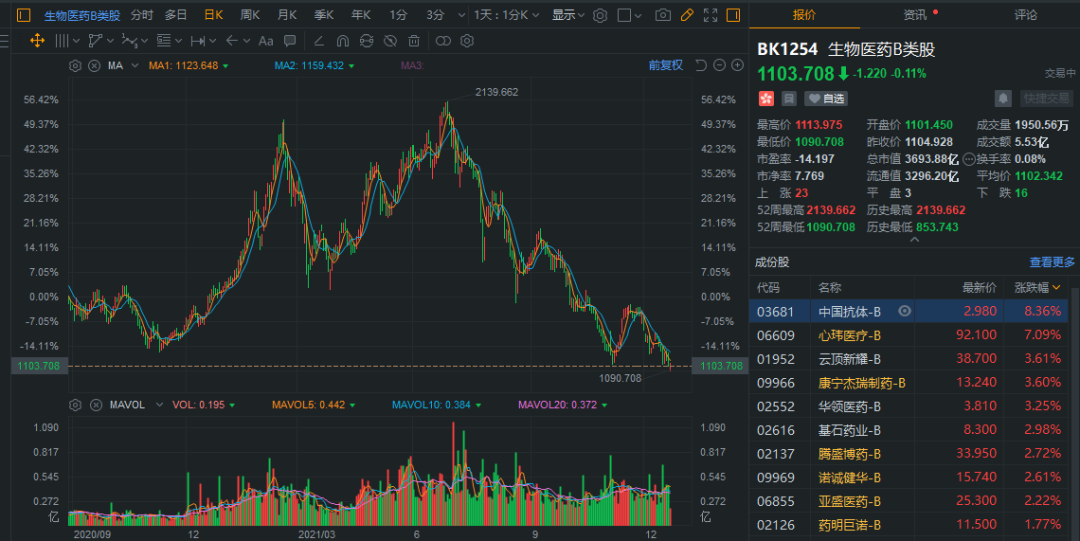Image resolution: width=1080 pixels, height=541 pixels.
Task: Open MAVOL indicator settings gear
Action: pos(75,405)
